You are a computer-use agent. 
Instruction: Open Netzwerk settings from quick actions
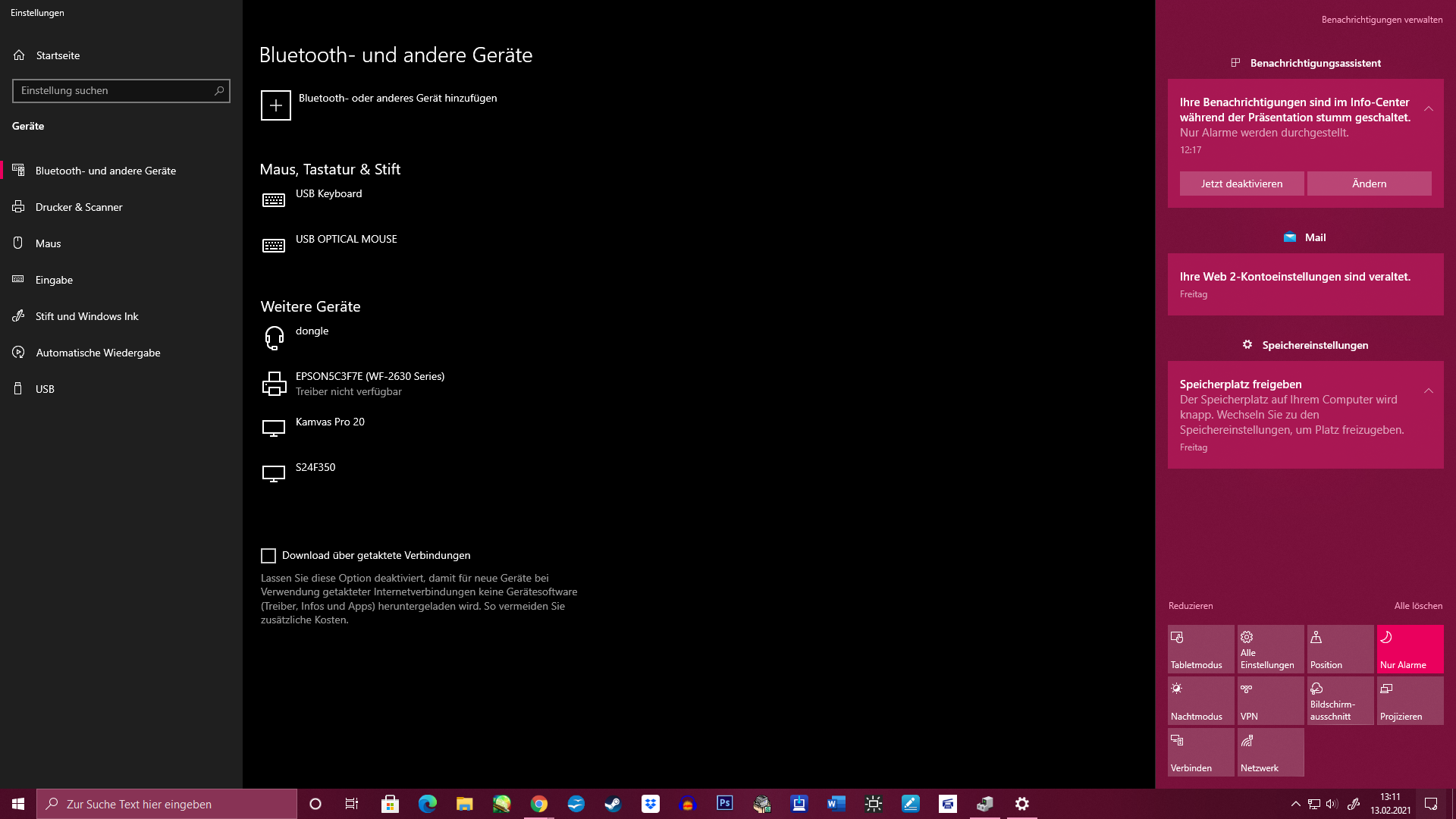click(x=1270, y=752)
